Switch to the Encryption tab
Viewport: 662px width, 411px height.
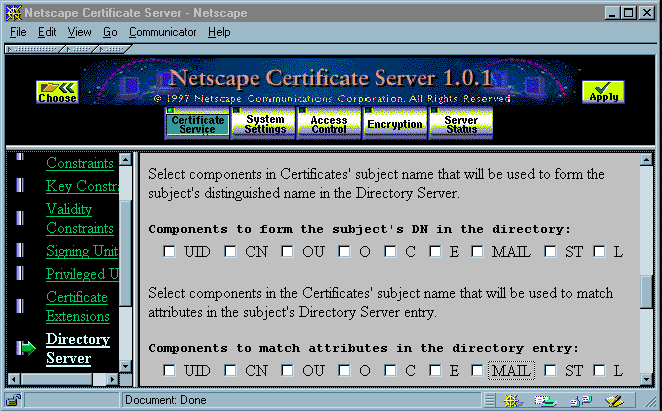(395, 124)
